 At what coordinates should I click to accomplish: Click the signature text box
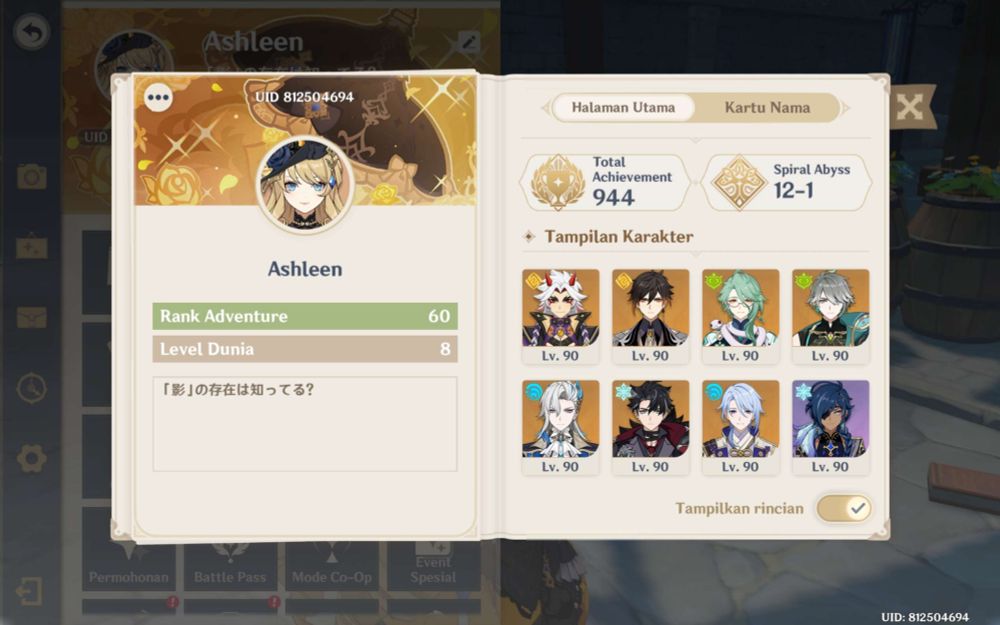click(x=305, y=424)
